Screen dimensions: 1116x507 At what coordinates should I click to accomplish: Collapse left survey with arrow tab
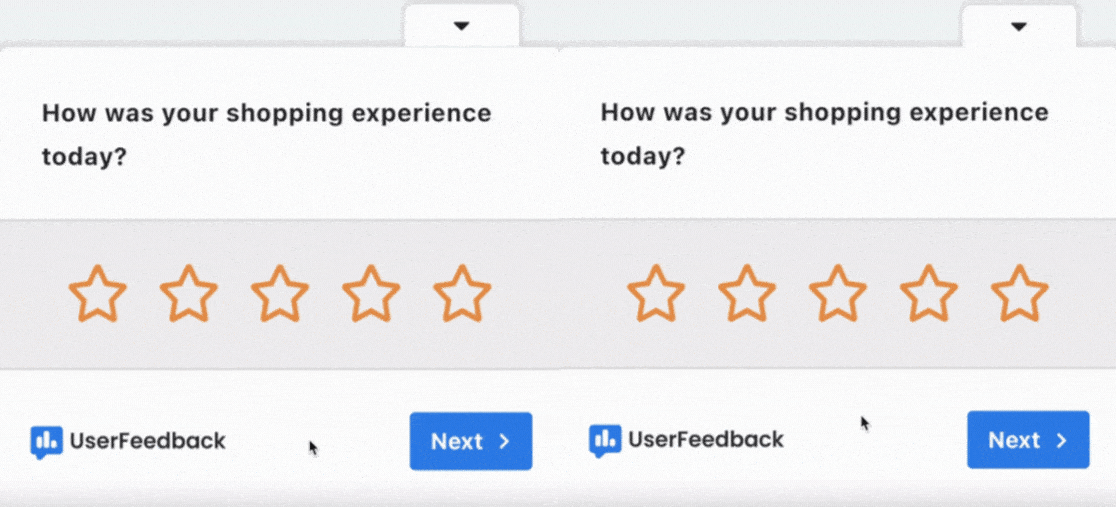[x=461, y=26]
